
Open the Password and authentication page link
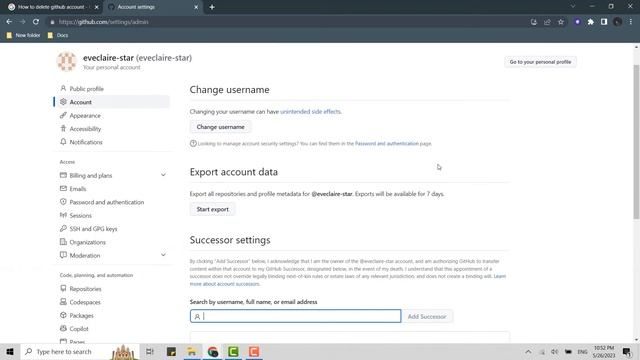tap(387, 144)
